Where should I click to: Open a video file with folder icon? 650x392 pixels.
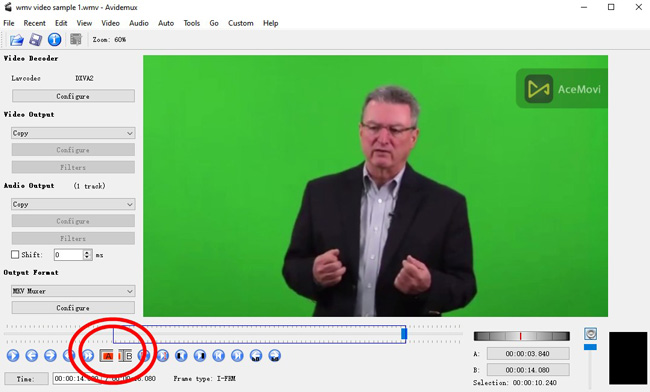(17, 40)
